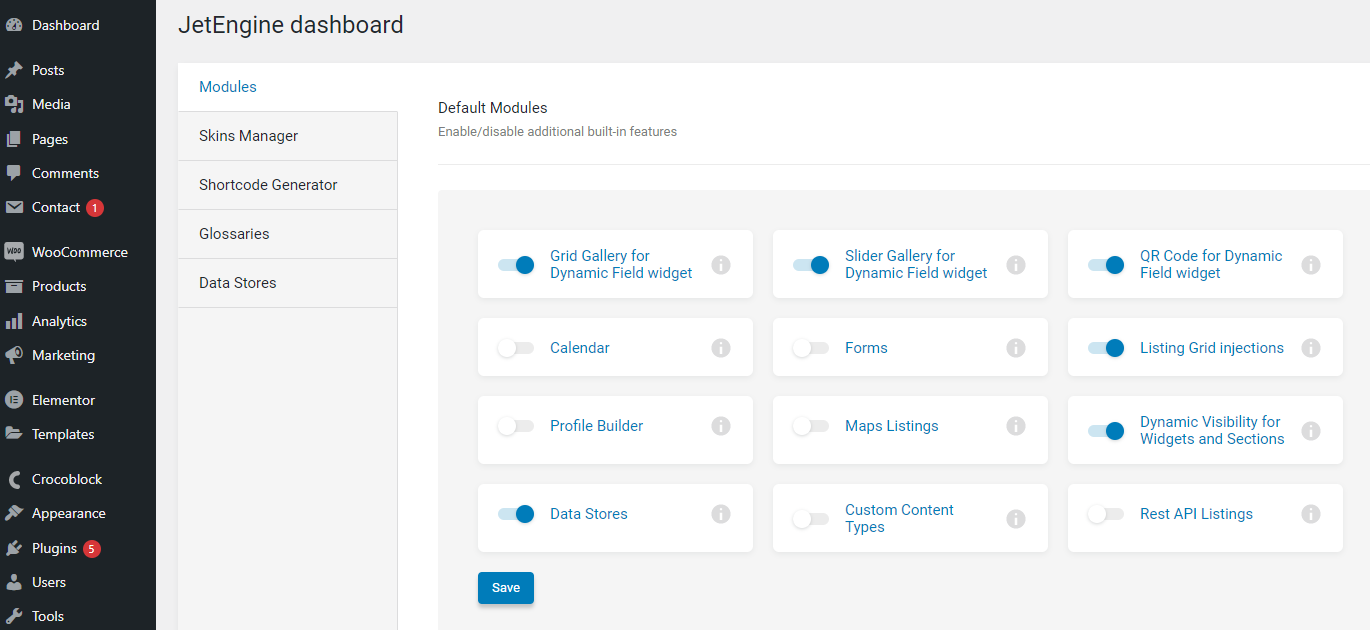Click the Plugins plug icon
Viewport: 1370px width, 630px height.
pos(14,548)
